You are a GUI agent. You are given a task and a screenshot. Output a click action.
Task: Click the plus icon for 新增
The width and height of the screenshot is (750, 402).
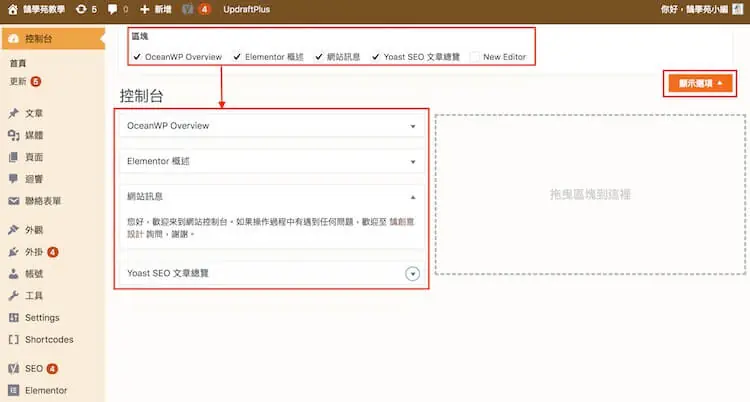pos(144,9)
